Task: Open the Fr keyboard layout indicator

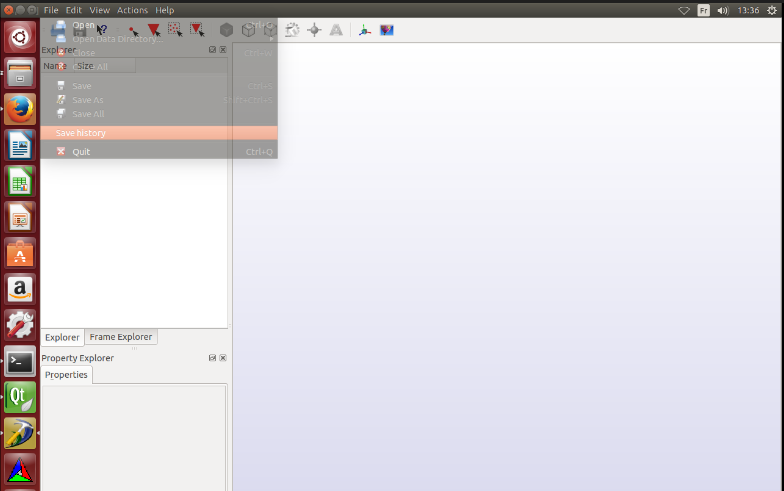Action: pyautogui.click(x=704, y=10)
